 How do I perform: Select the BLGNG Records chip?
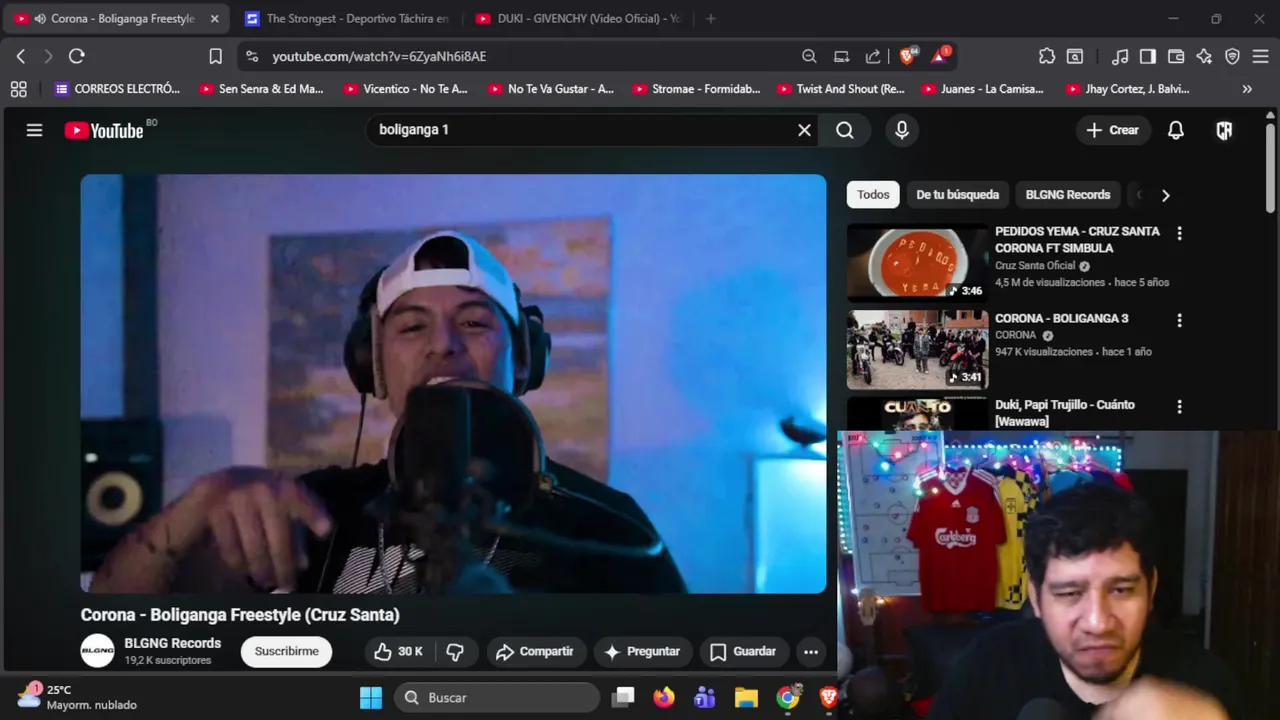click(1068, 195)
